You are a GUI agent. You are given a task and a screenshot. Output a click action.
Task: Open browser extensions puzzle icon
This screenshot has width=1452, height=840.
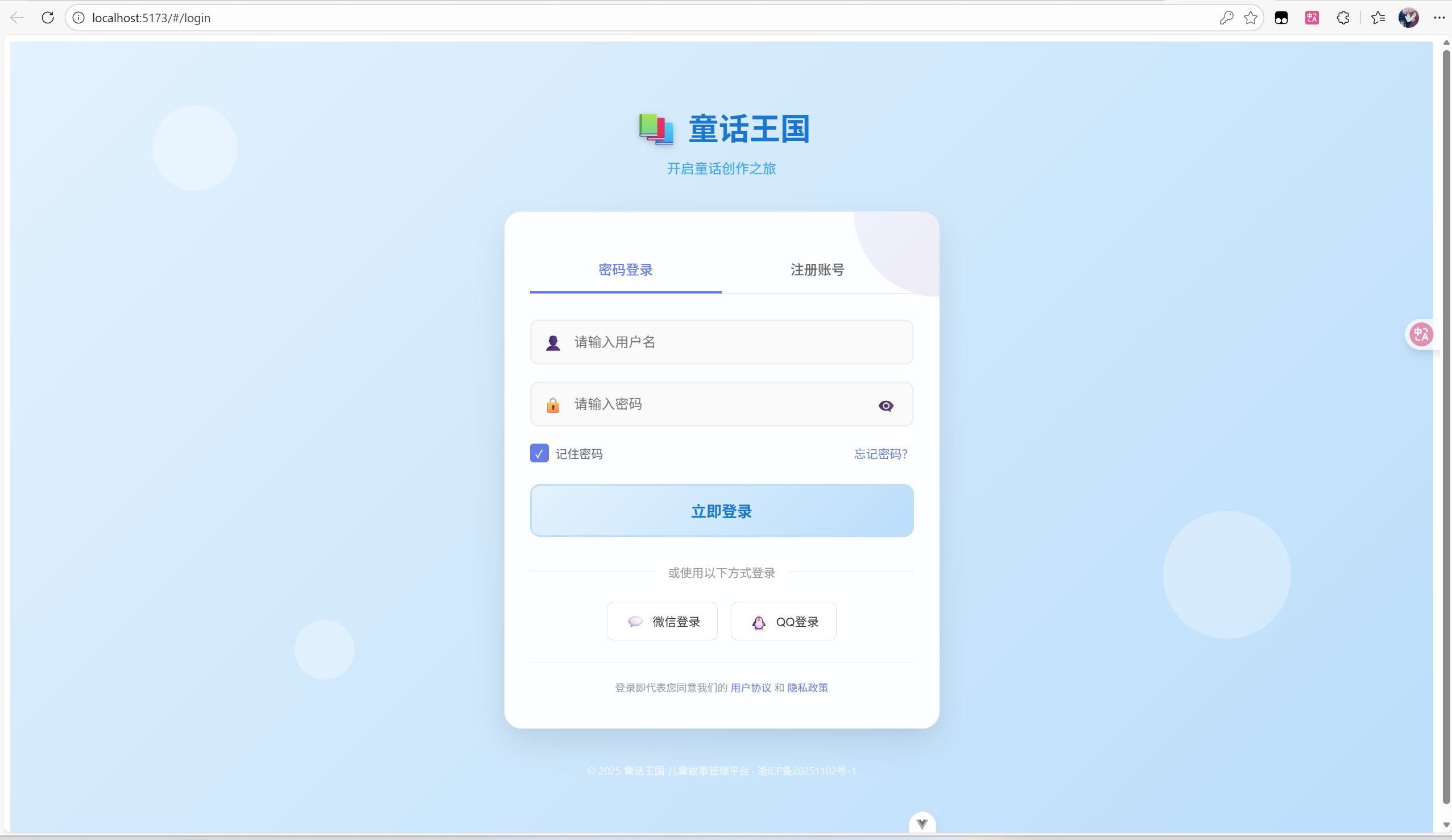pyautogui.click(x=1343, y=18)
